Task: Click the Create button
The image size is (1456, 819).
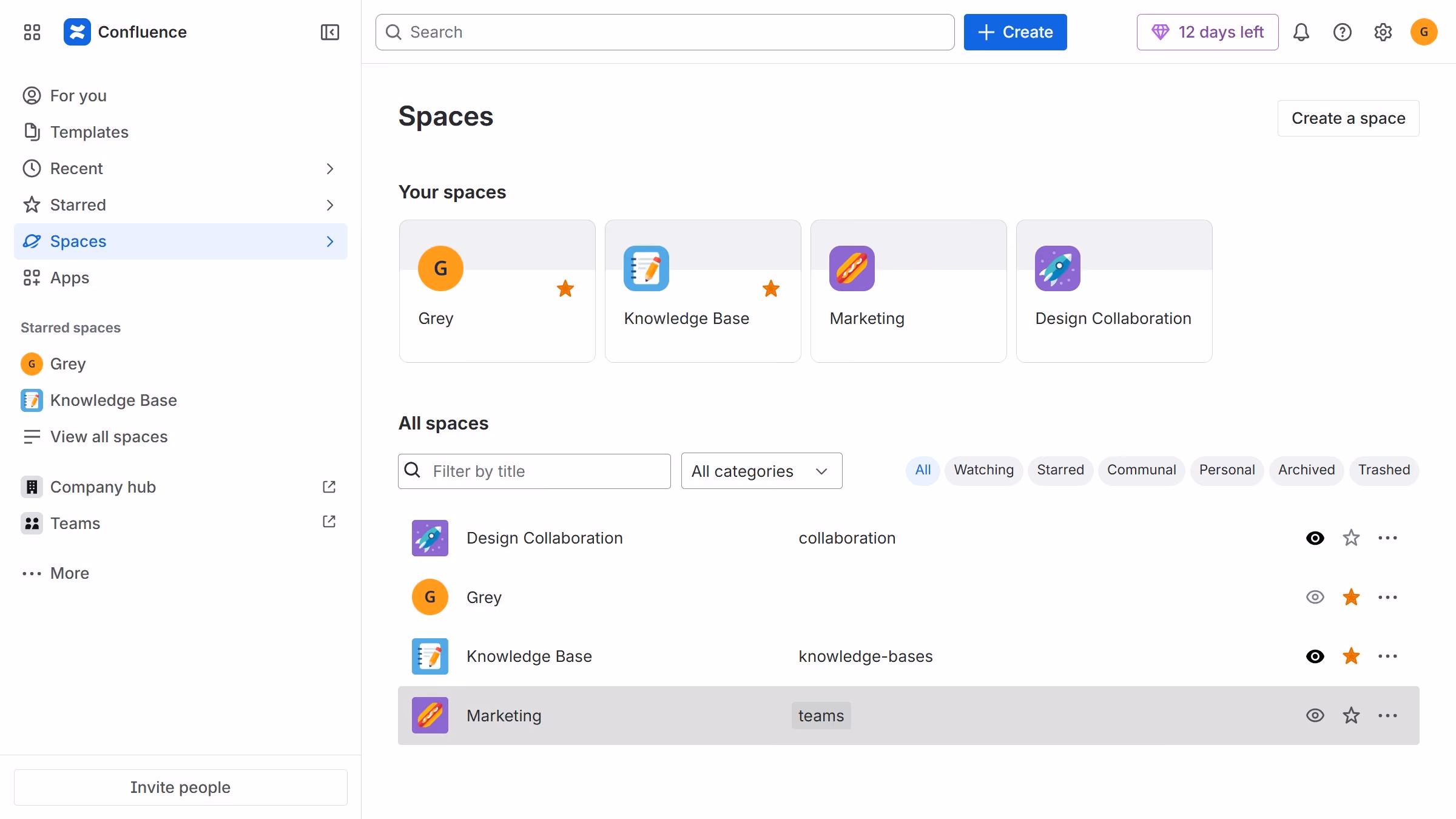Action: coord(1015,32)
